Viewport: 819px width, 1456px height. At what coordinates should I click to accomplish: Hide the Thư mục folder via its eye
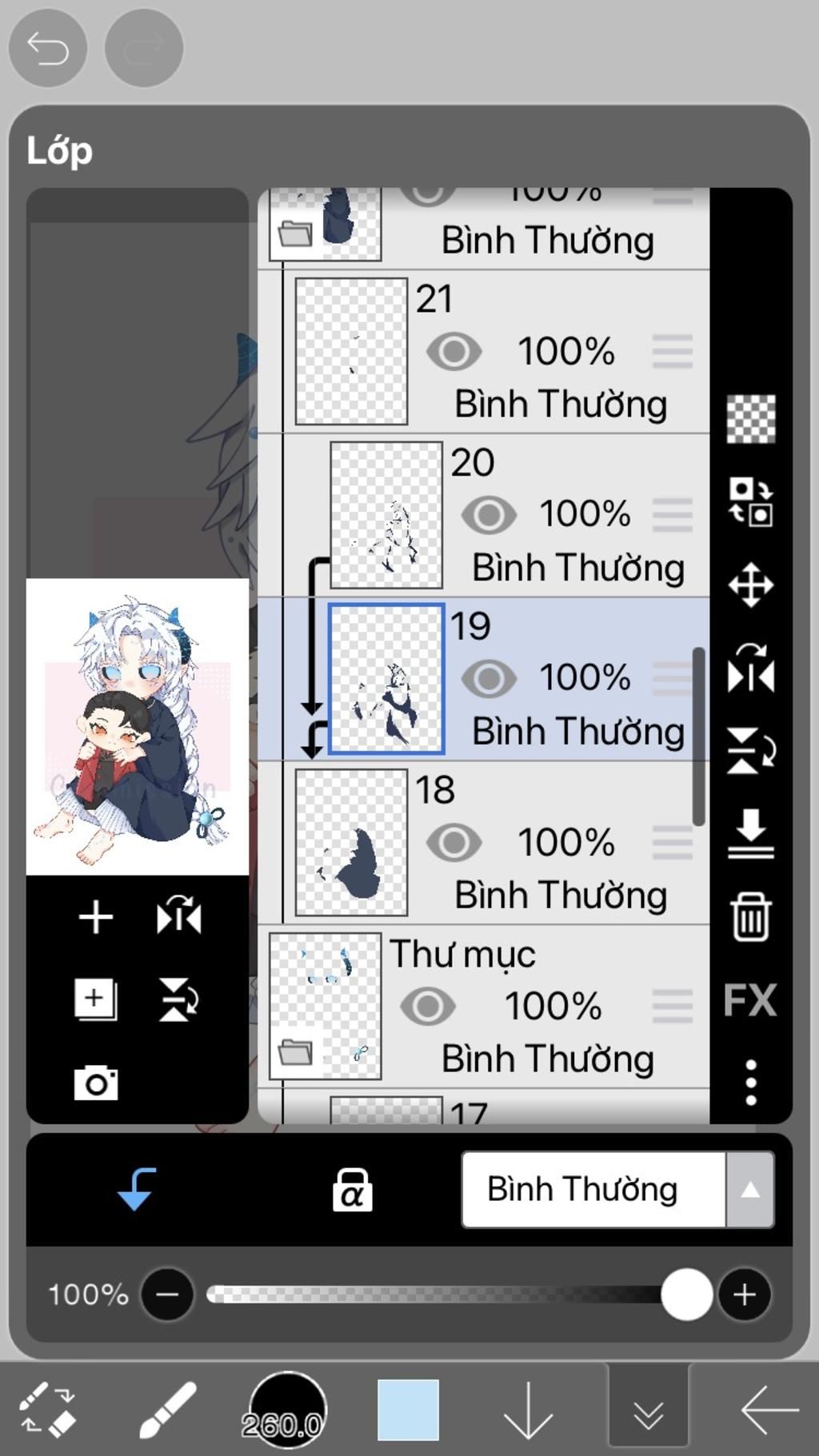[x=428, y=1006]
